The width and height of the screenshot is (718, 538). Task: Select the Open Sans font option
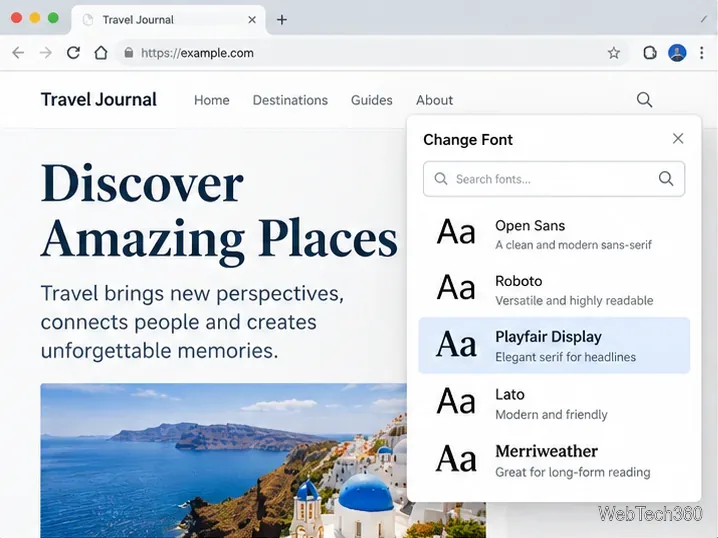554,234
